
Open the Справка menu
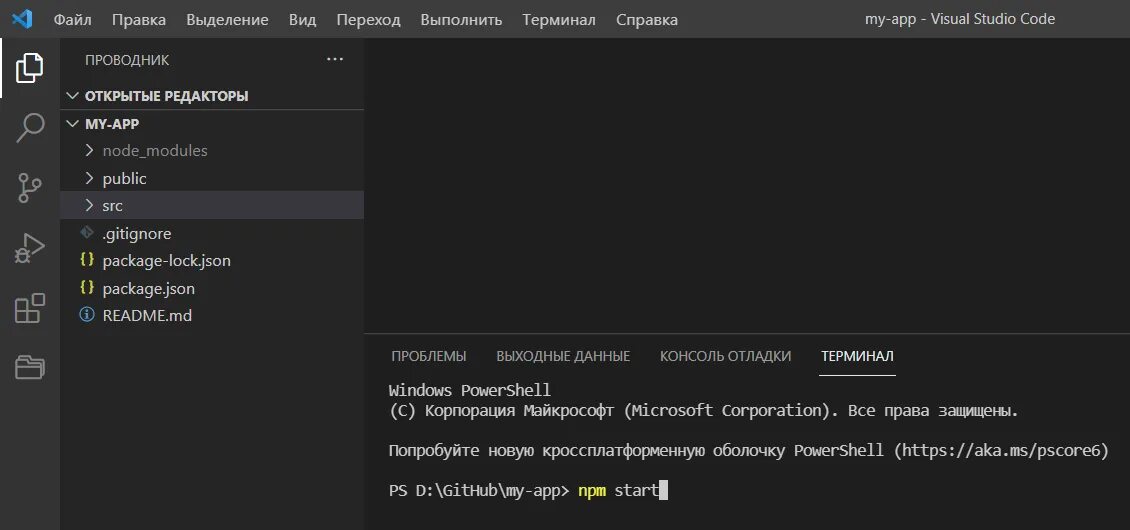pyautogui.click(x=647, y=19)
